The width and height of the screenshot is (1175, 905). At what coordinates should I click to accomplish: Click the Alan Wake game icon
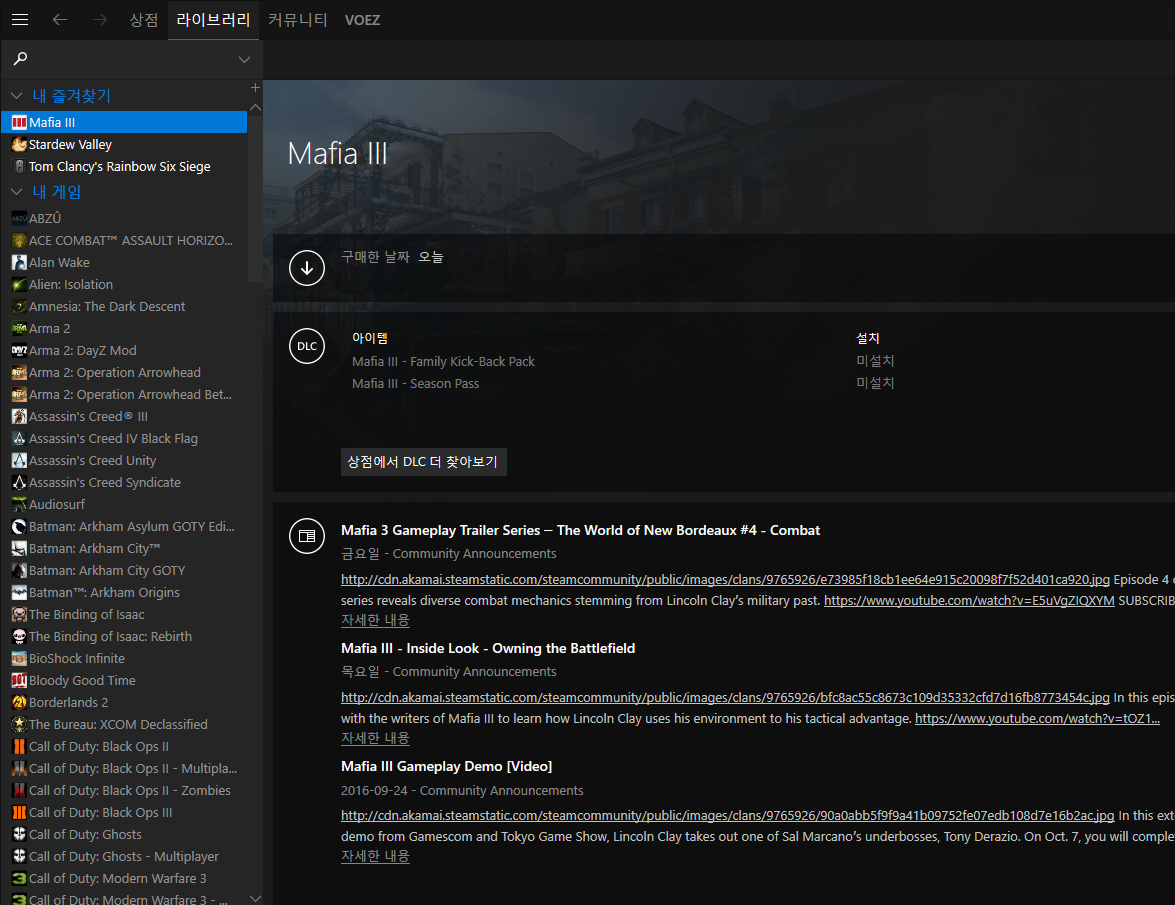tap(19, 262)
